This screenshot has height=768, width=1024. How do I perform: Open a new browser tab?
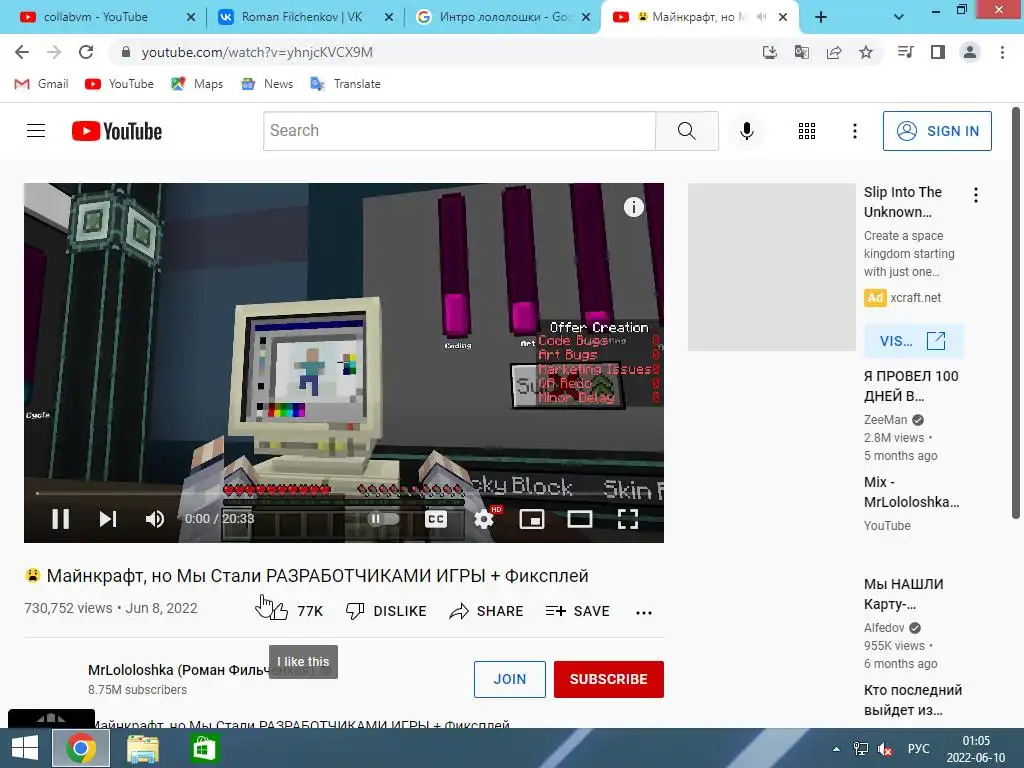tap(821, 18)
